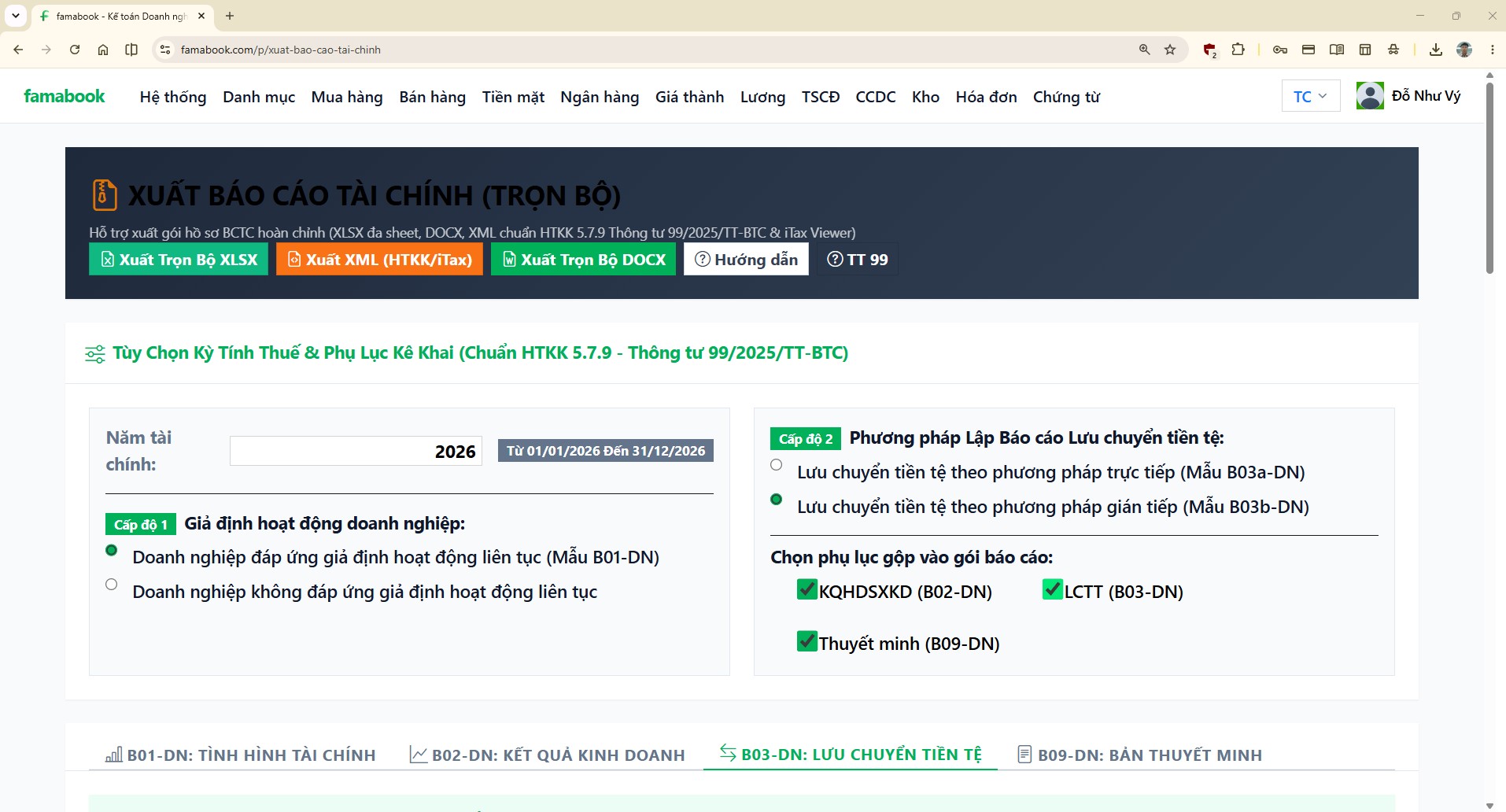This screenshot has width=1506, height=812.
Task: Click the browser profile picture icon
Action: 1464,50
